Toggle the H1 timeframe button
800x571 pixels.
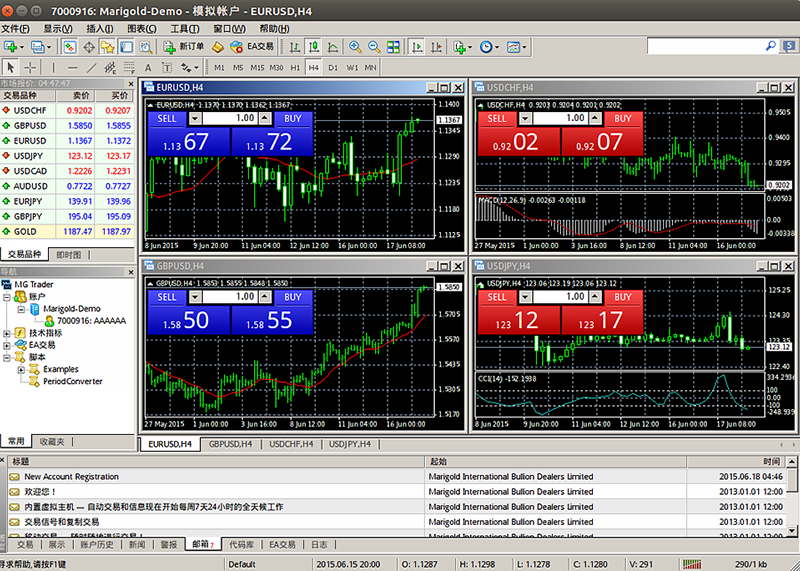click(295, 67)
